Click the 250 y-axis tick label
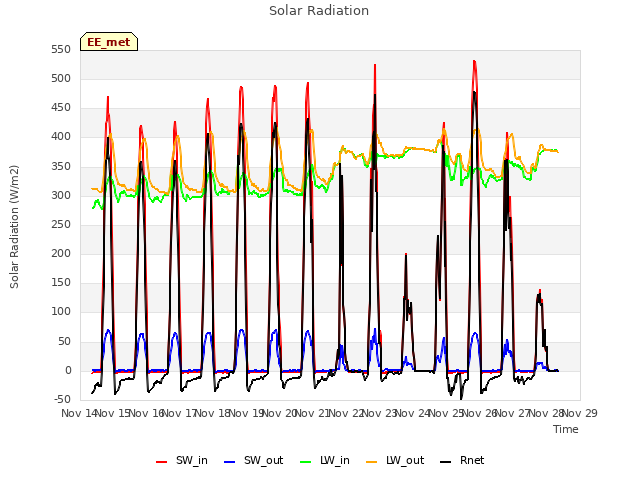The width and height of the screenshot is (640, 480). pyautogui.click(x=61, y=224)
